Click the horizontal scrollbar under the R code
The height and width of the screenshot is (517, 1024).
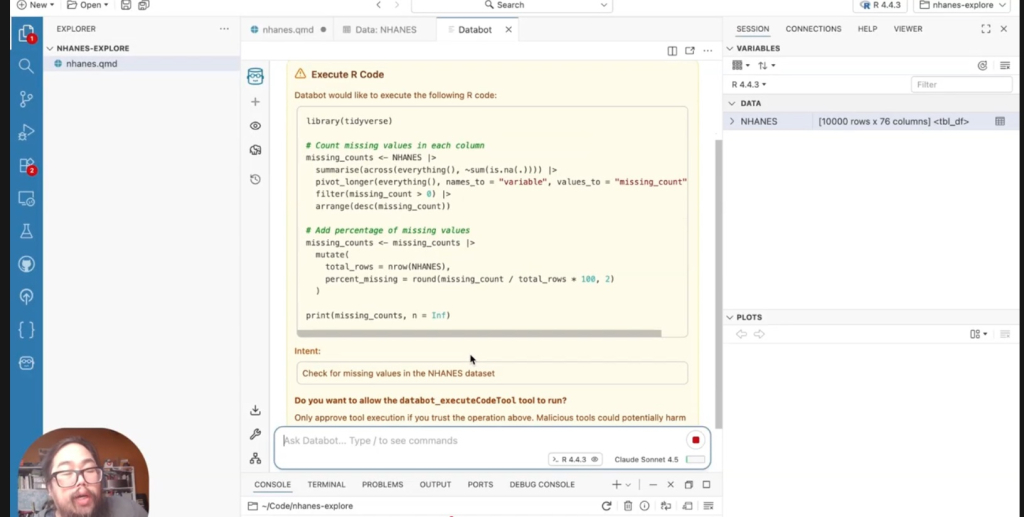click(479, 334)
